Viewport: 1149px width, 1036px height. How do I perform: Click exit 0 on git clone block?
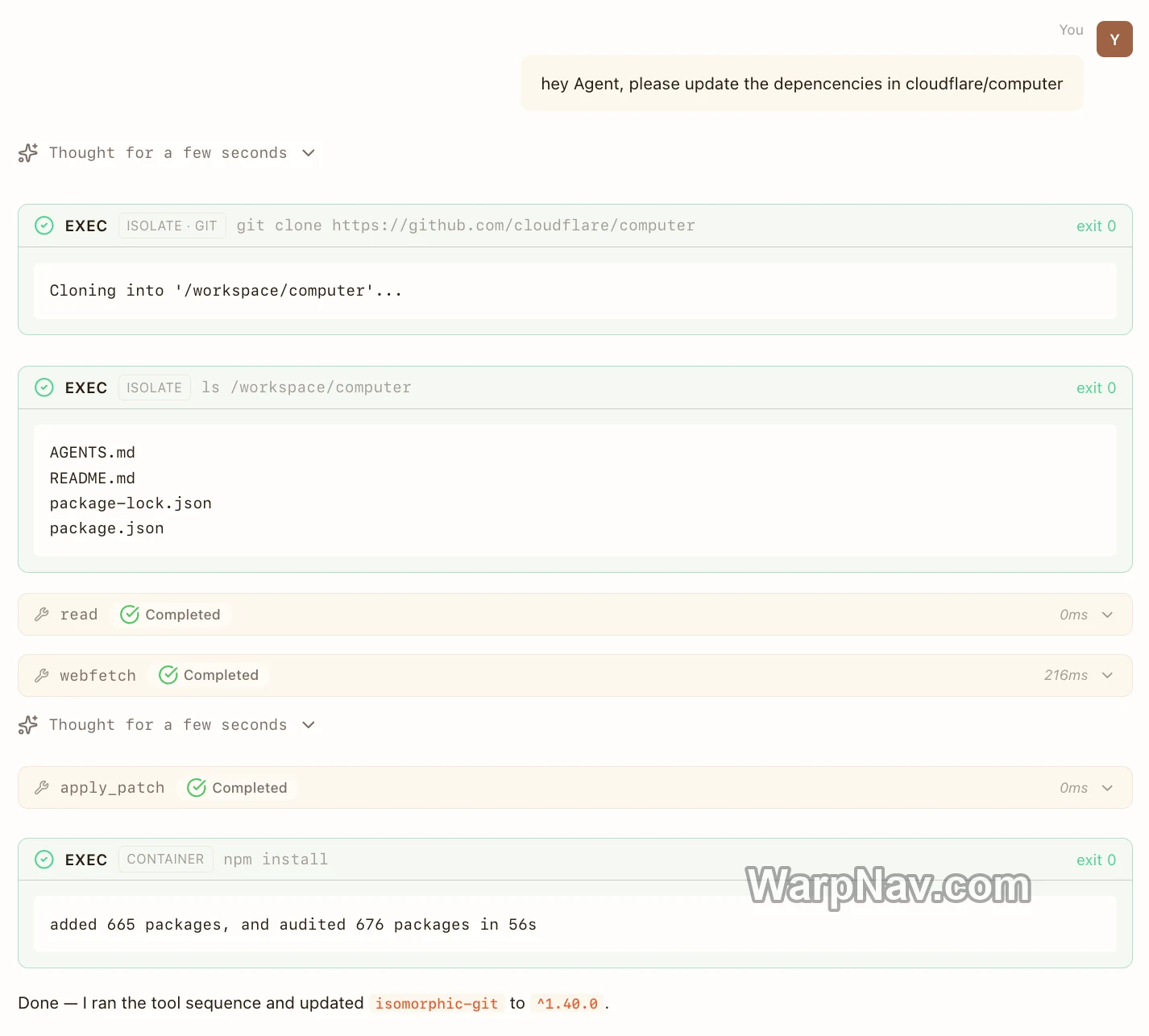point(1096,226)
